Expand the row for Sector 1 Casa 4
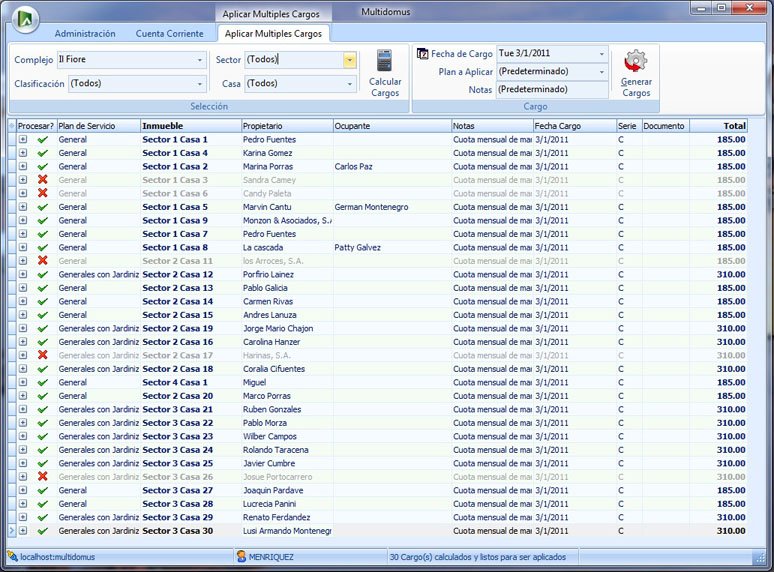 point(23,153)
